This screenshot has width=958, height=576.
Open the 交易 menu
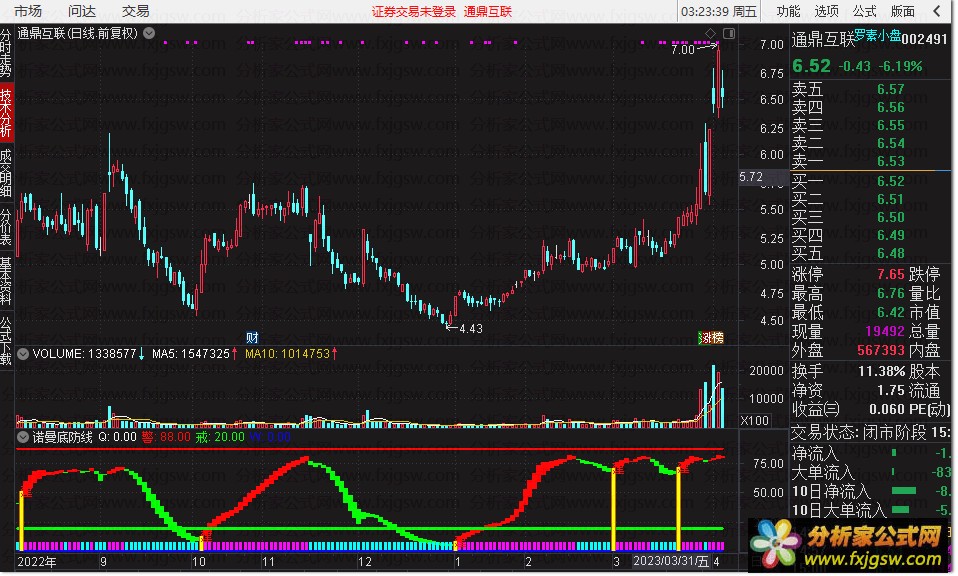pyautogui.click(x=136, y=11)
